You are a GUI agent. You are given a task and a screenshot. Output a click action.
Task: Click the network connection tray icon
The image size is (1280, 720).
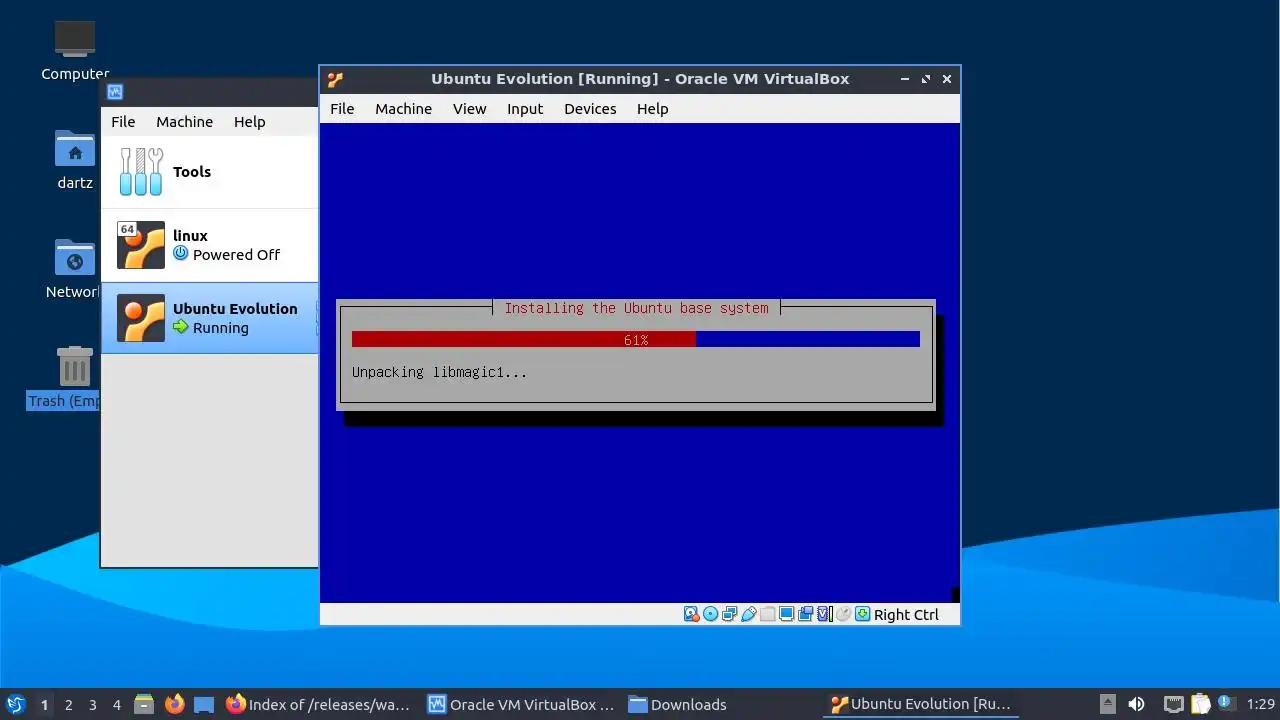tap(1174, 705)
